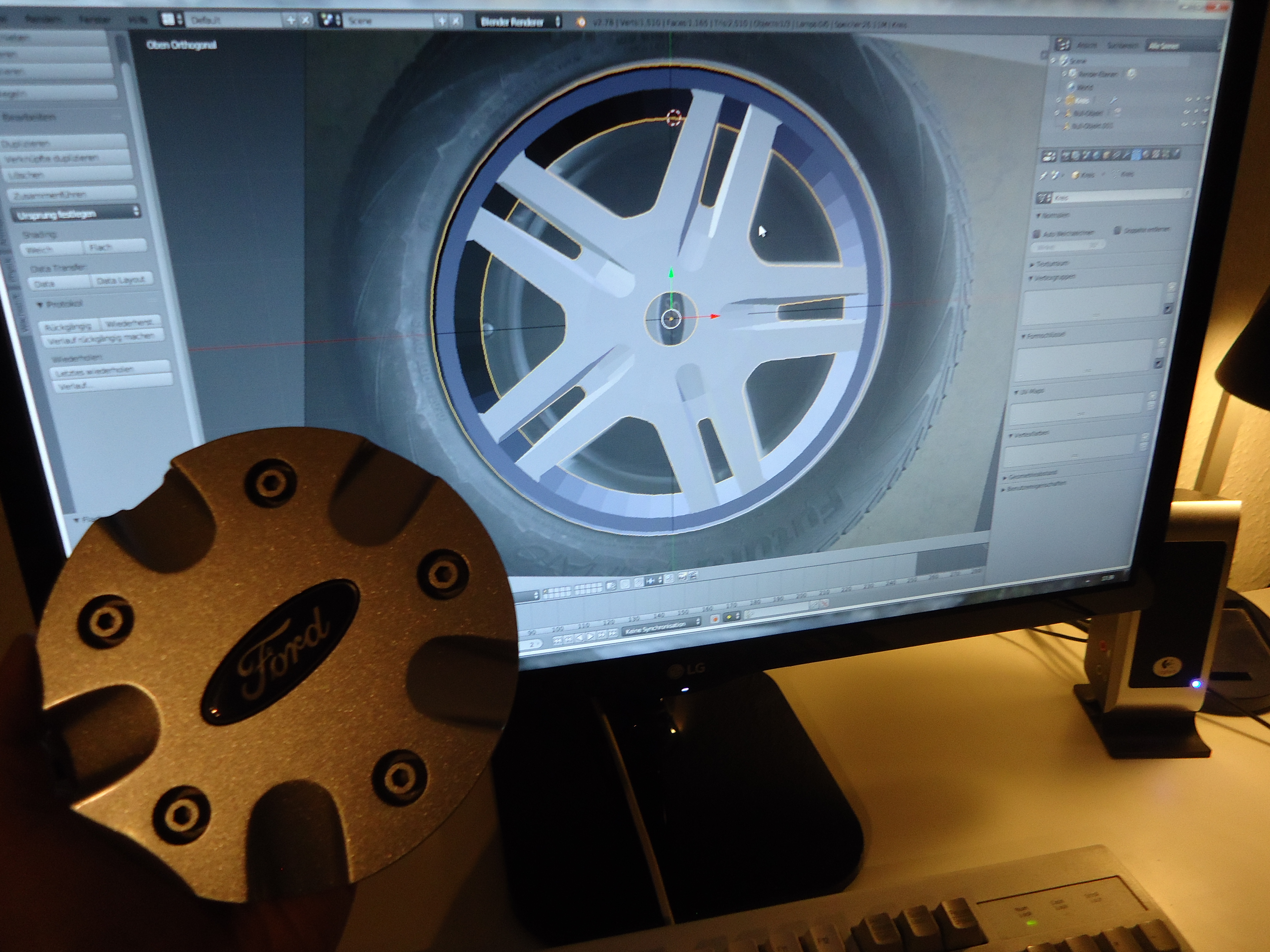The image size is (1270, 952).
Task: Enable the Doppelte entfernen checkbox
Action: 1117,230
